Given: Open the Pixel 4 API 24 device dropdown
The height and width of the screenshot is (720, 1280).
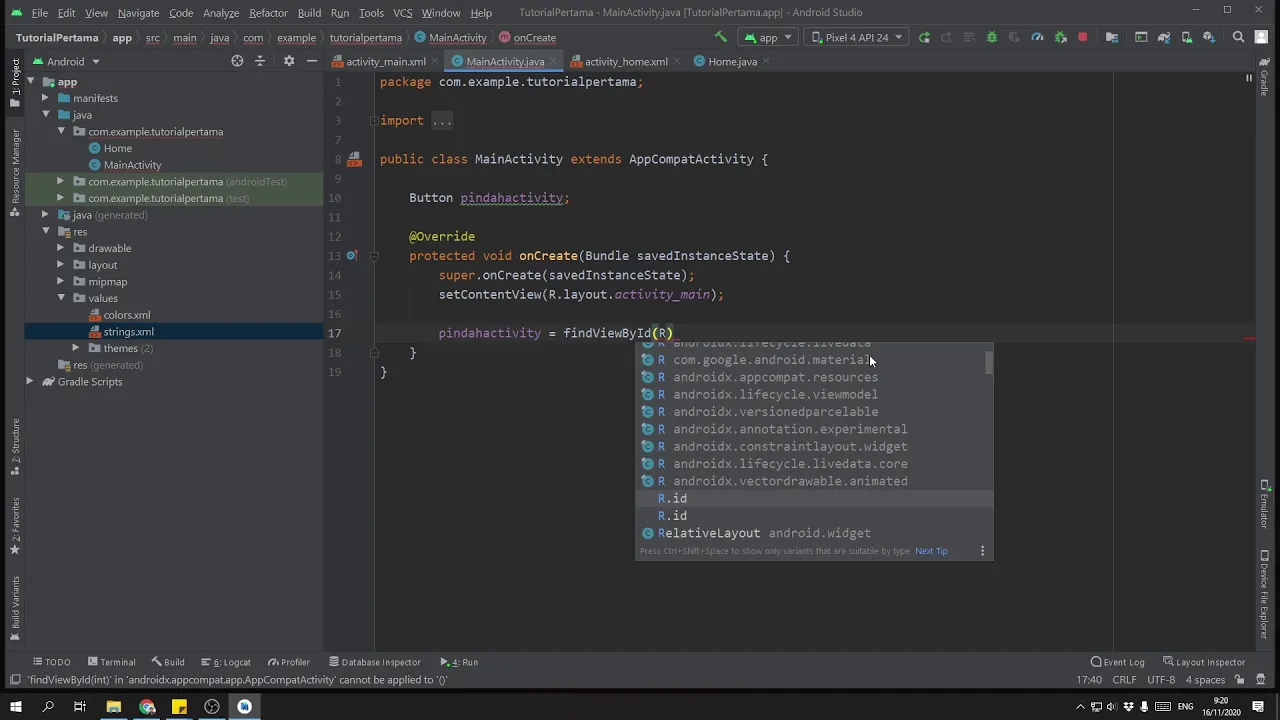Looking at the screenshot, I should [x=856, y=37].
